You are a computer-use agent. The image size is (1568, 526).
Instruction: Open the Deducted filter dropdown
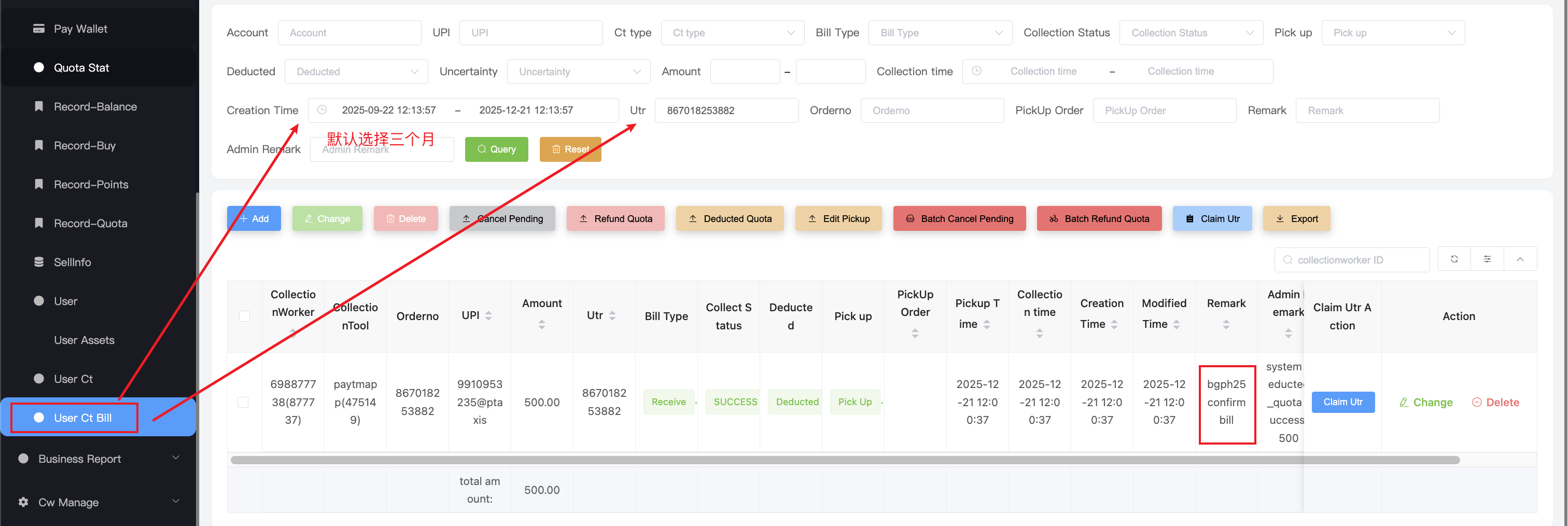pos(356,72)
